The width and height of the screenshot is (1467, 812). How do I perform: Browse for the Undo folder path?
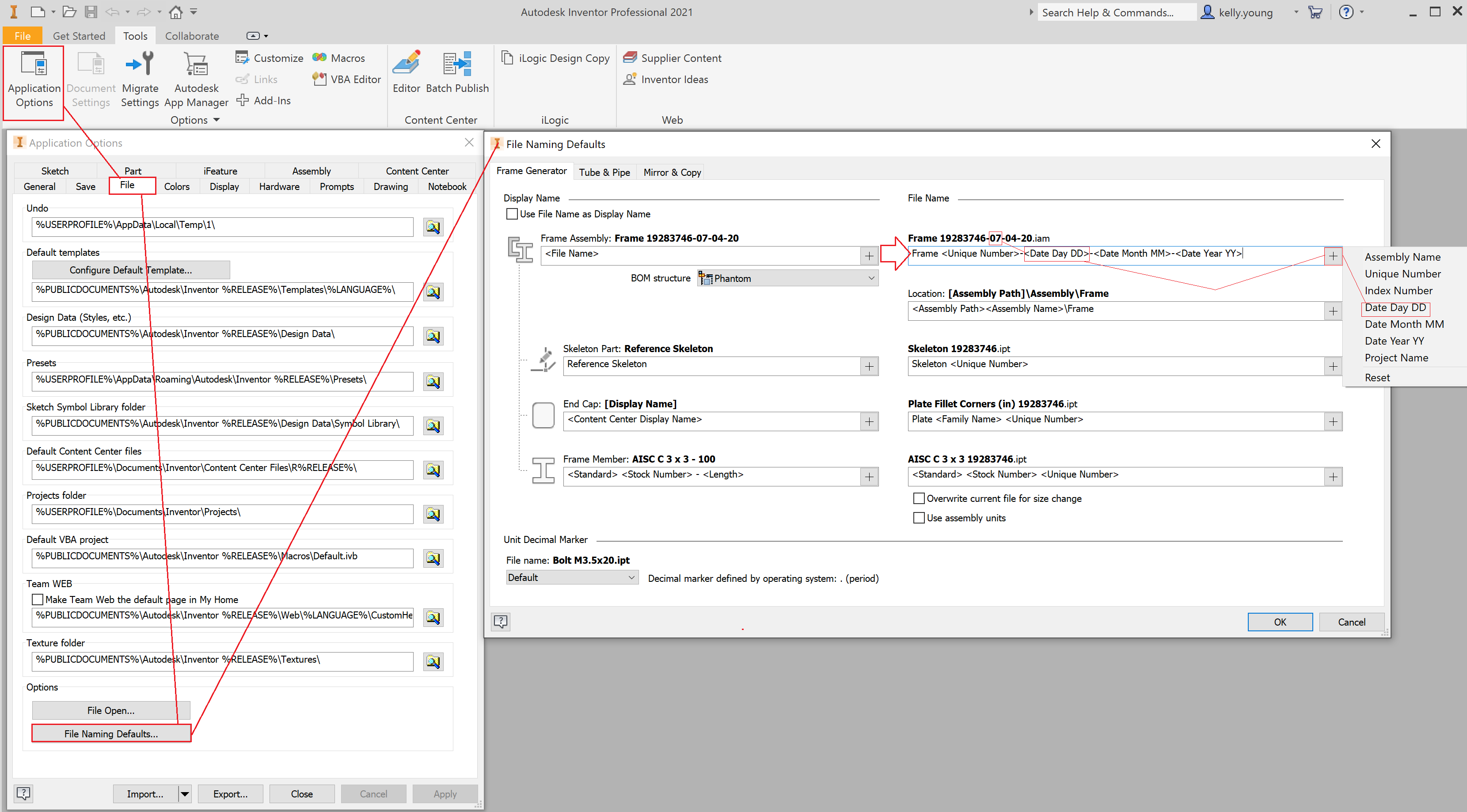click(433, 227)
